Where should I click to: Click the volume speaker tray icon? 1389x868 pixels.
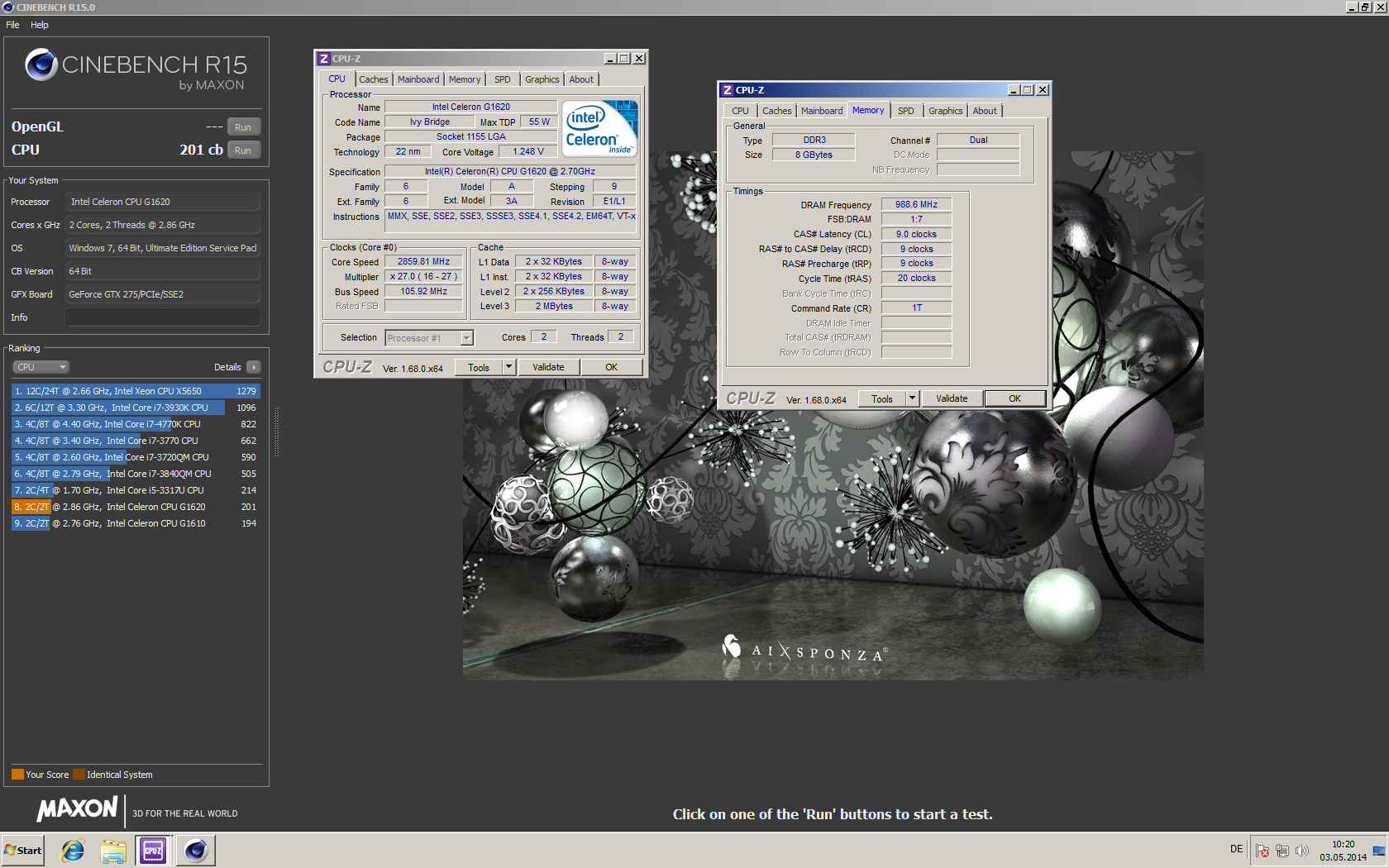tap(1302, 851)
